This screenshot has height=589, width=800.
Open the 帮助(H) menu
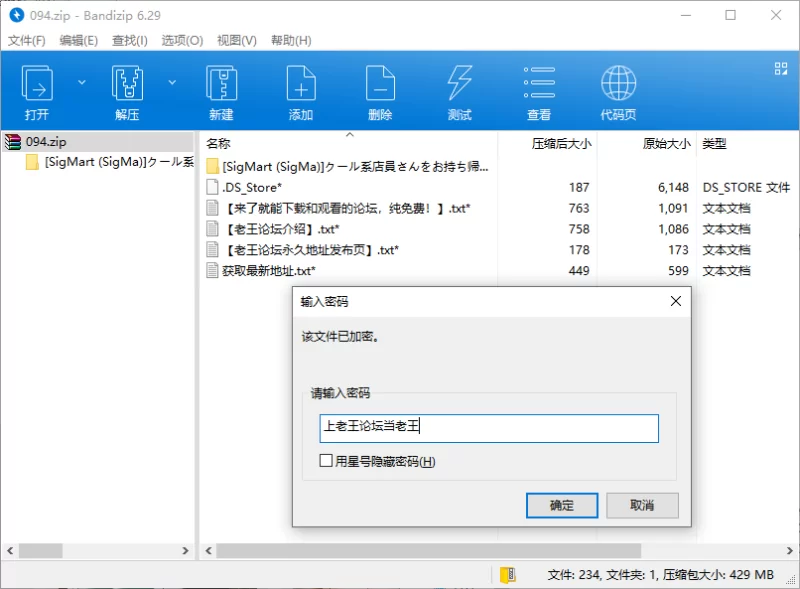[291, 40]
